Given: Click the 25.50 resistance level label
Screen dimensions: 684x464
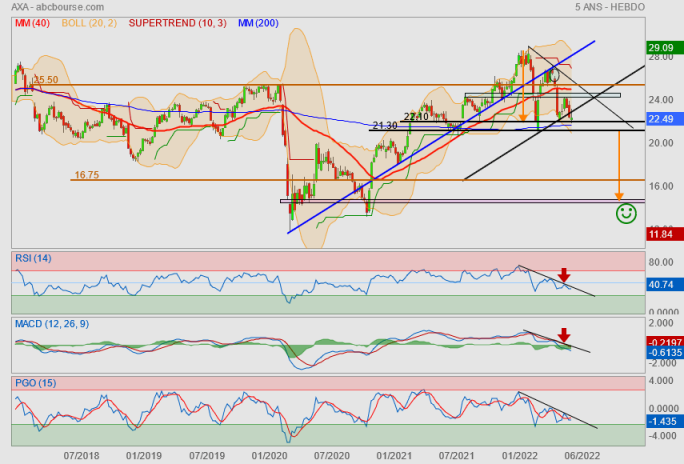Looking at the screenshot, I should click(46, 80).
